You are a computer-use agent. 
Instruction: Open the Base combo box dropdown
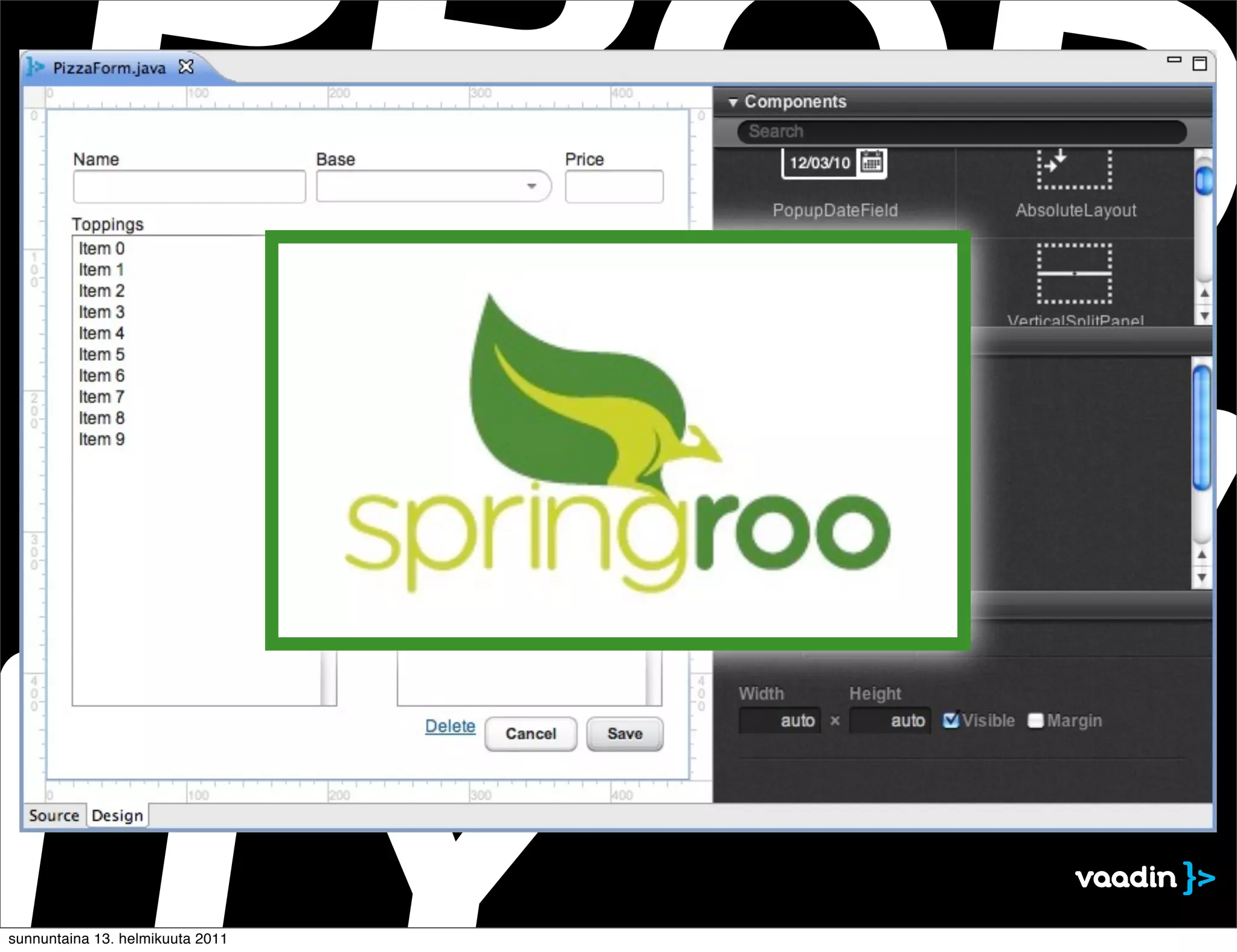tap(532, 186)
